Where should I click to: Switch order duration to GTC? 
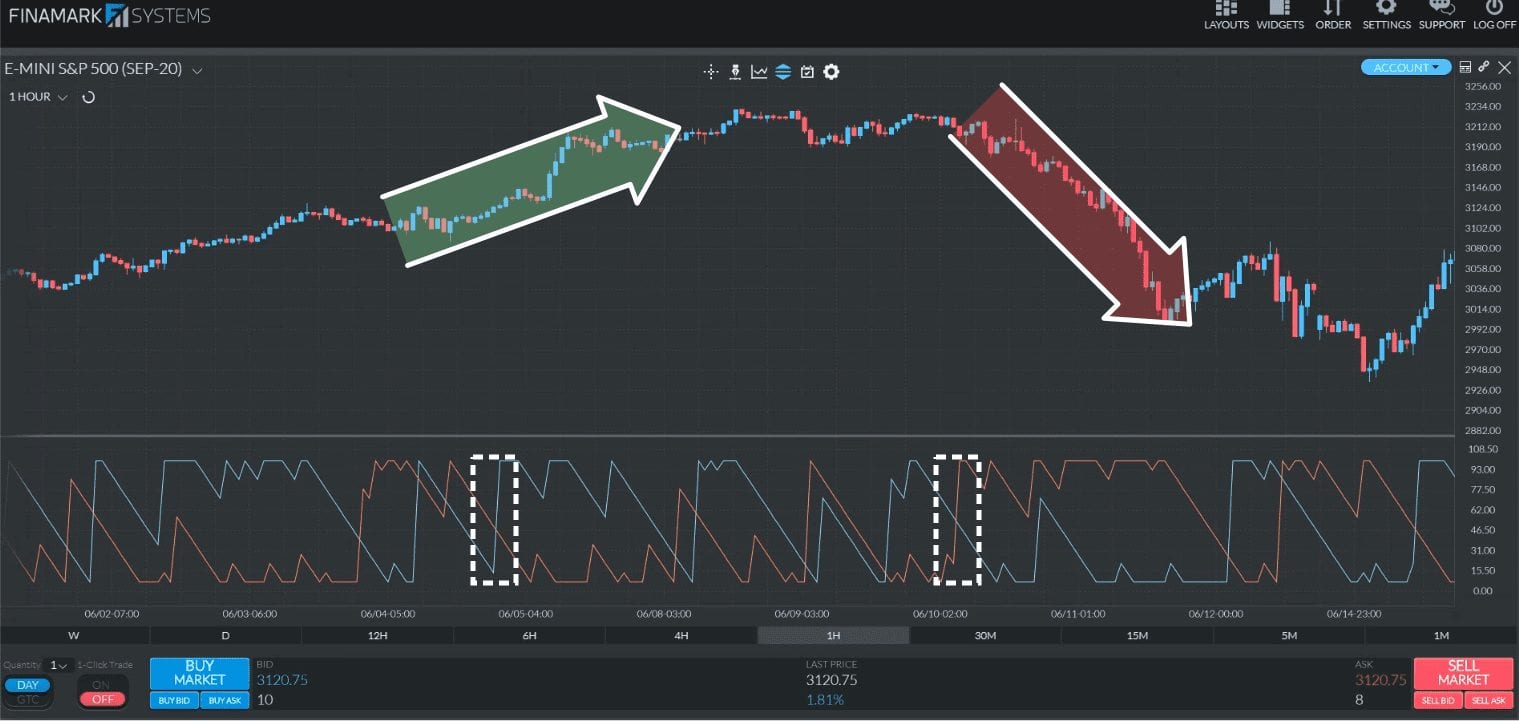pyautogui.click(x=27, y=700)
